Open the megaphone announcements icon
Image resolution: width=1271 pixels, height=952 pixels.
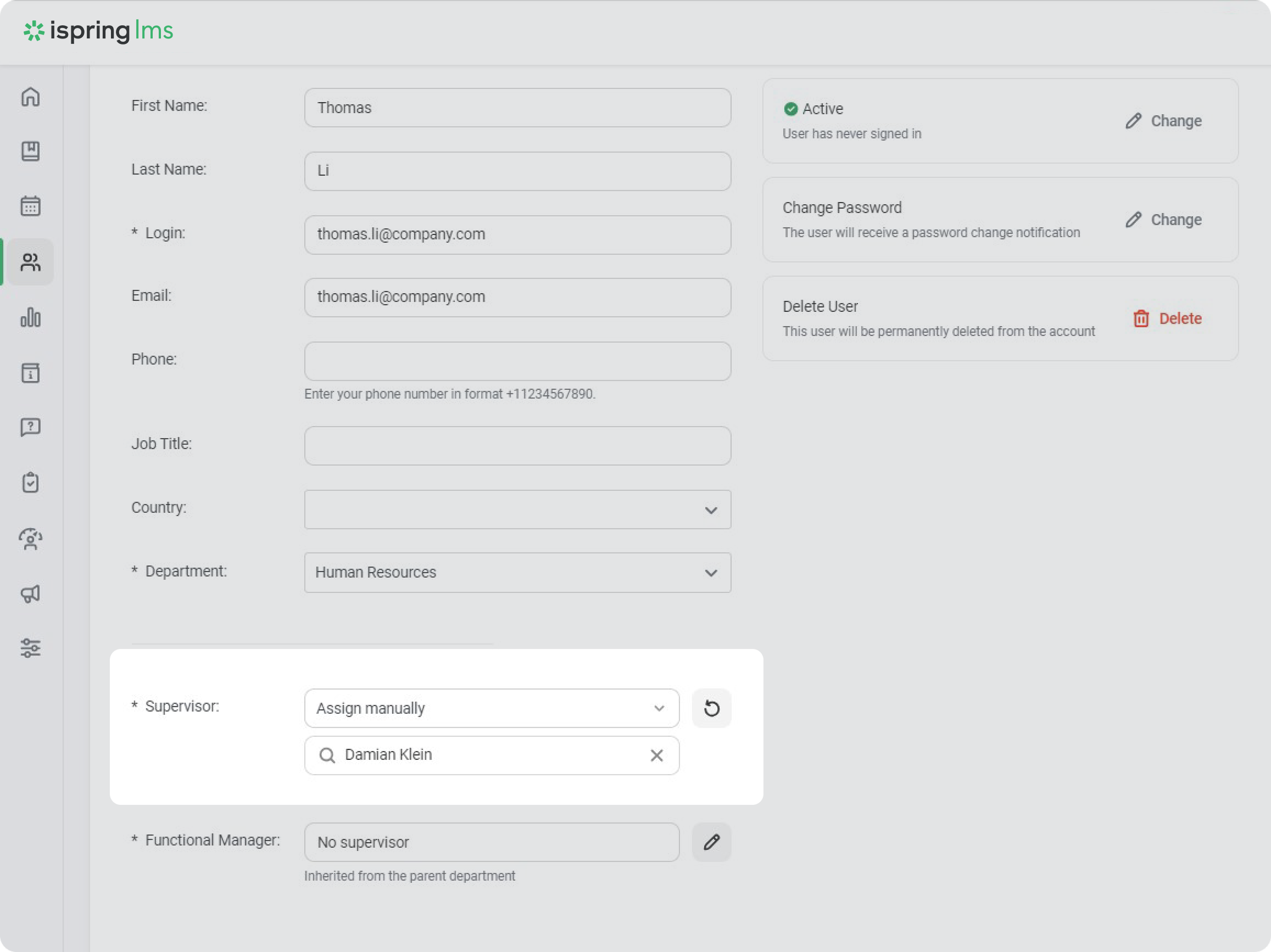pyautogui.click(x=30, y=593)
